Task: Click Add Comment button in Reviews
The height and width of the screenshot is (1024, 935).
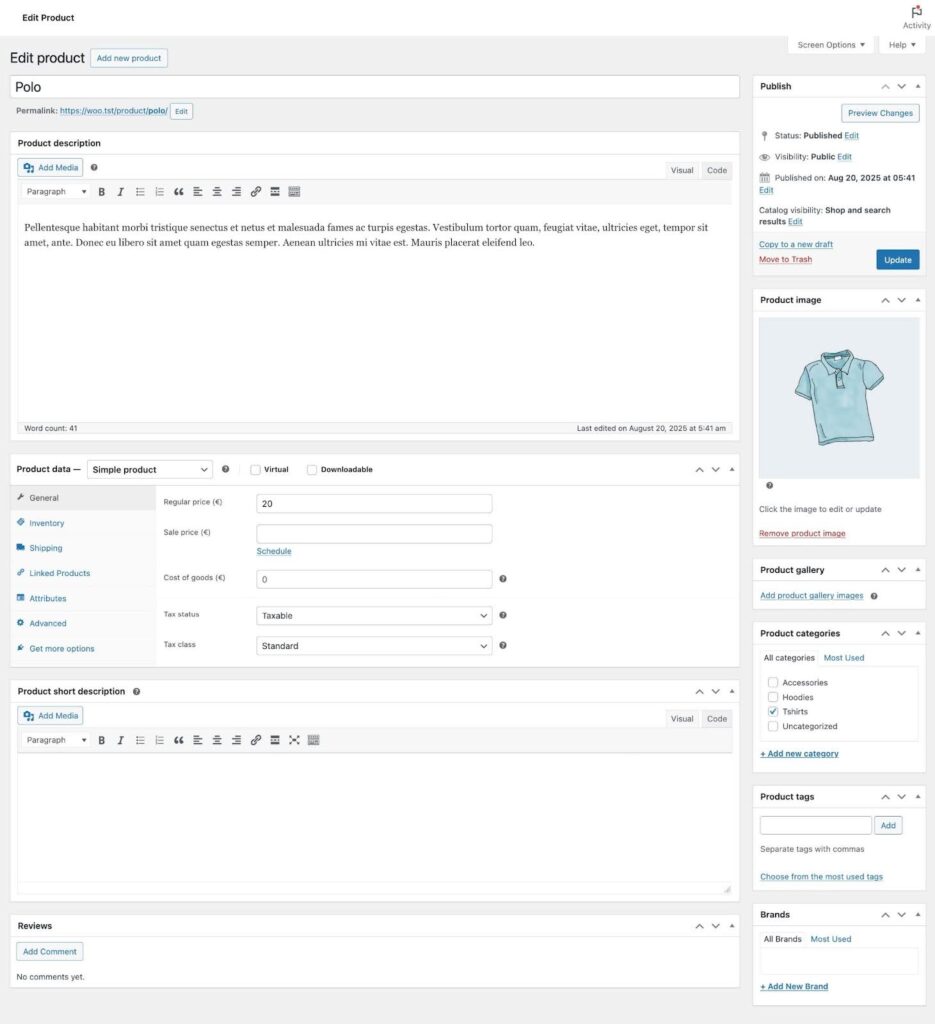Action: [50, 952]
